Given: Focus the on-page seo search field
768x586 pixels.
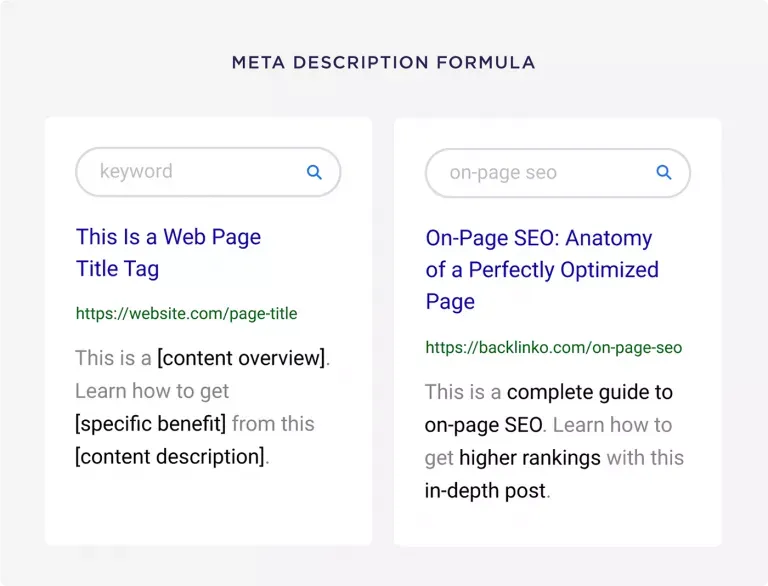Looking at the screenshot, I should pyautogui.click(x=558, y=173).
